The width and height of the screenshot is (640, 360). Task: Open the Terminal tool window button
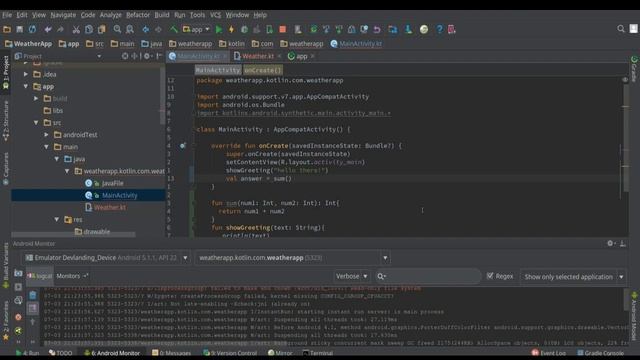tap(318, 353)
